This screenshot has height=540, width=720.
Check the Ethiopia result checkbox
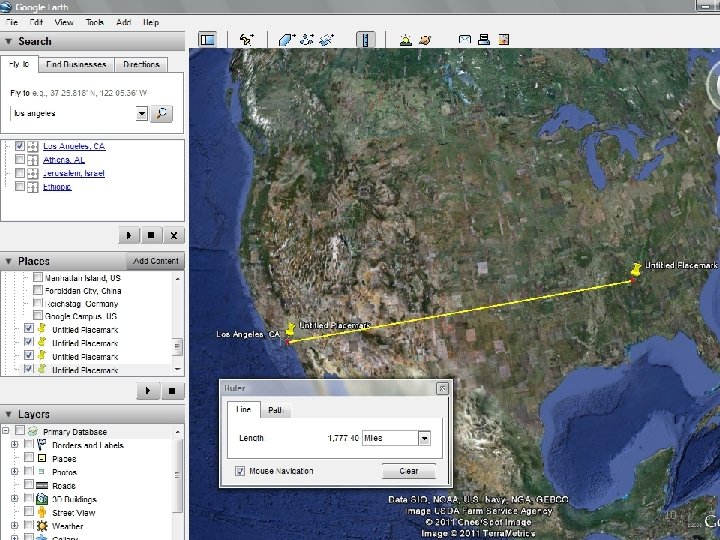click(x=20, y=186)
